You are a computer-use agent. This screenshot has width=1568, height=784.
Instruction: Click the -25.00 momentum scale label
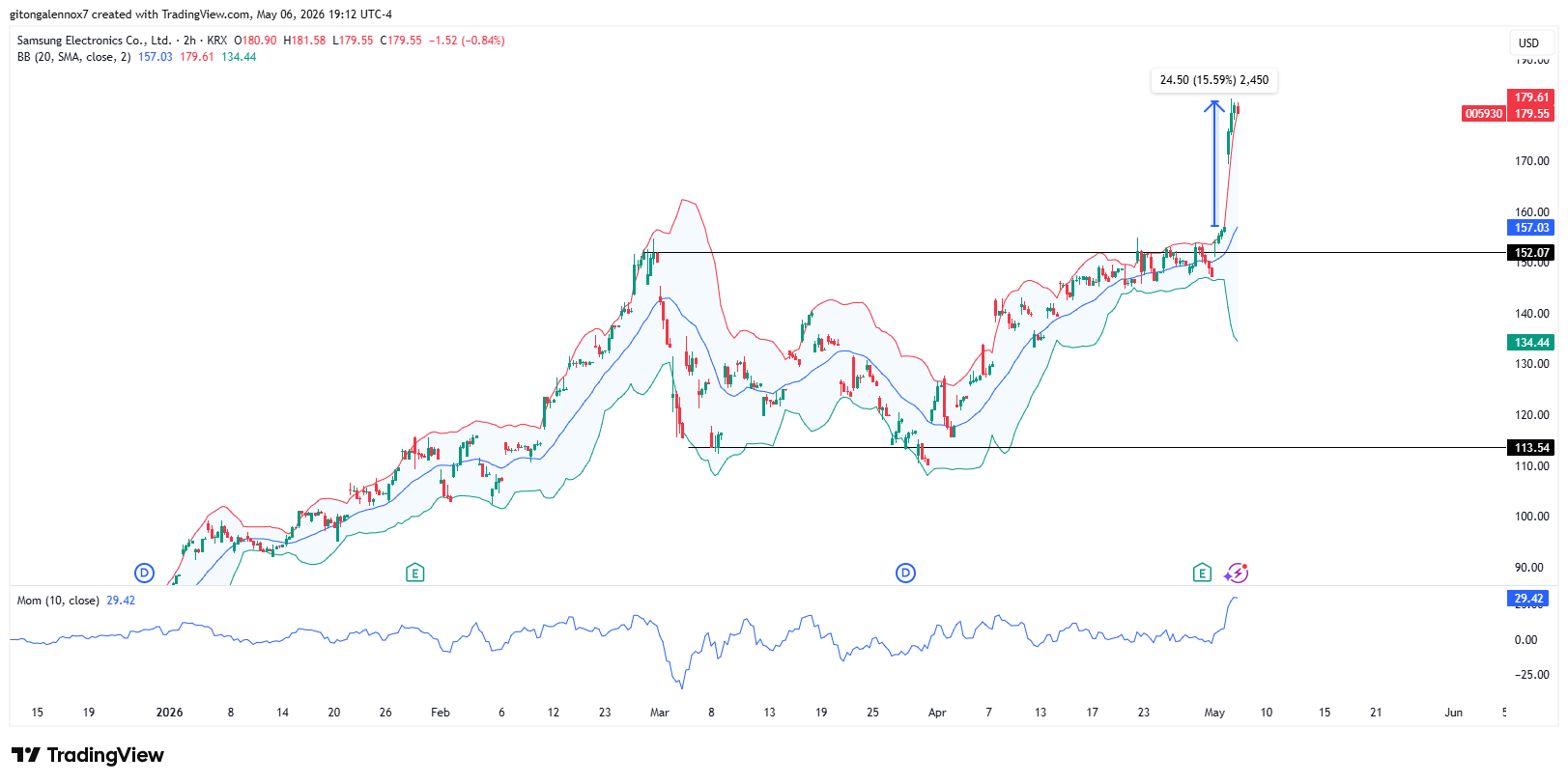[1532, 675]
